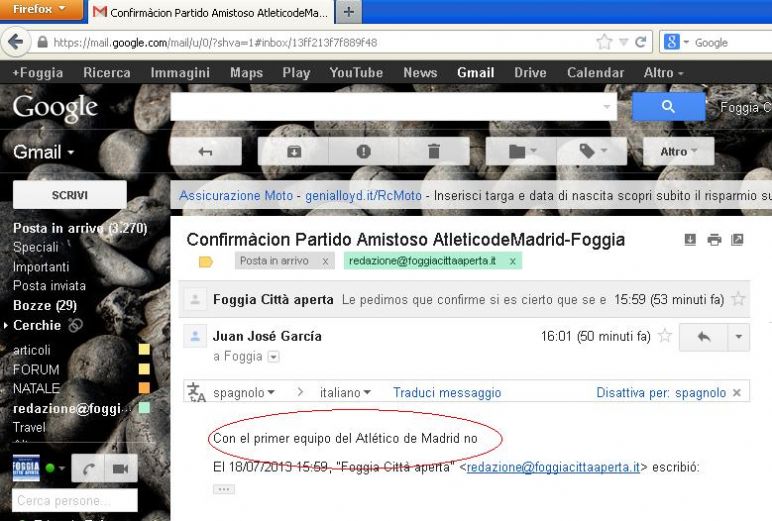Open the Gmail dropdown menu under logo
Screen dimensions: 772x521
pos(43,152)
